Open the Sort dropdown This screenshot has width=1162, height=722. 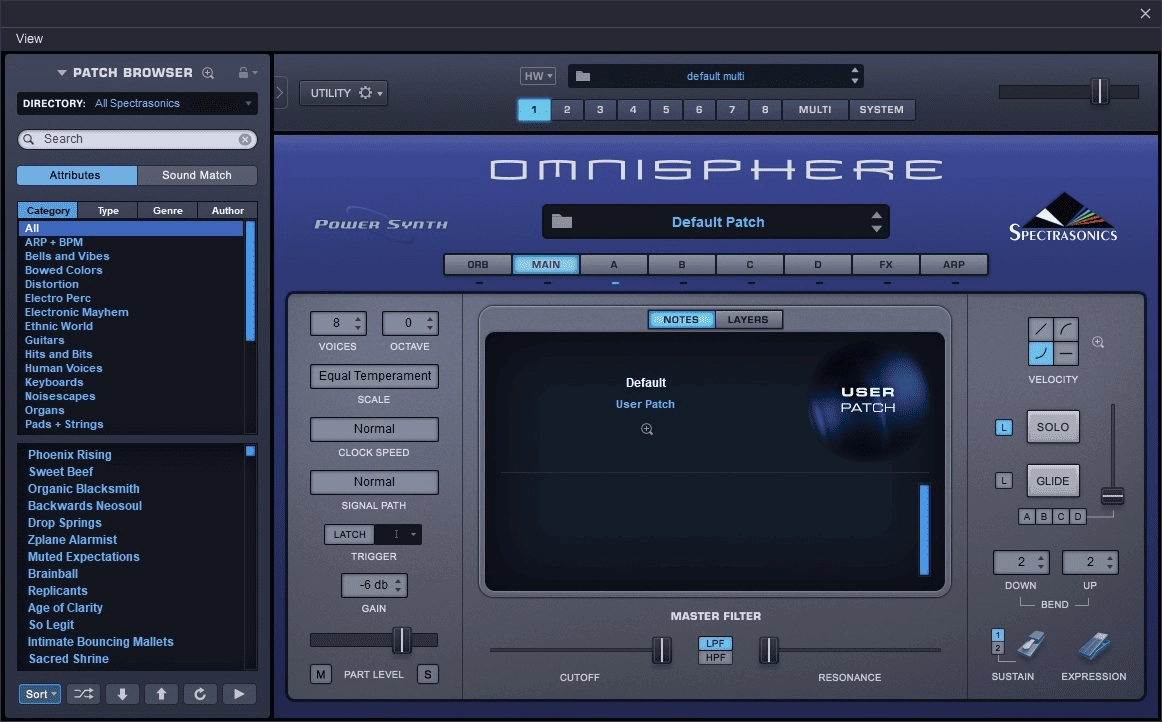point(40,694)
